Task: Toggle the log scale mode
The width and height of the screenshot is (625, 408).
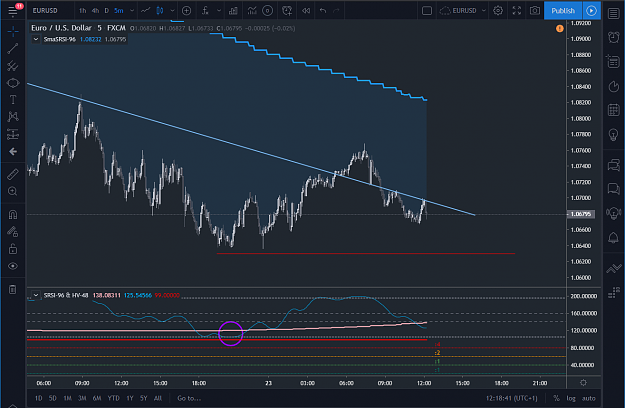Action: (571, 398)
